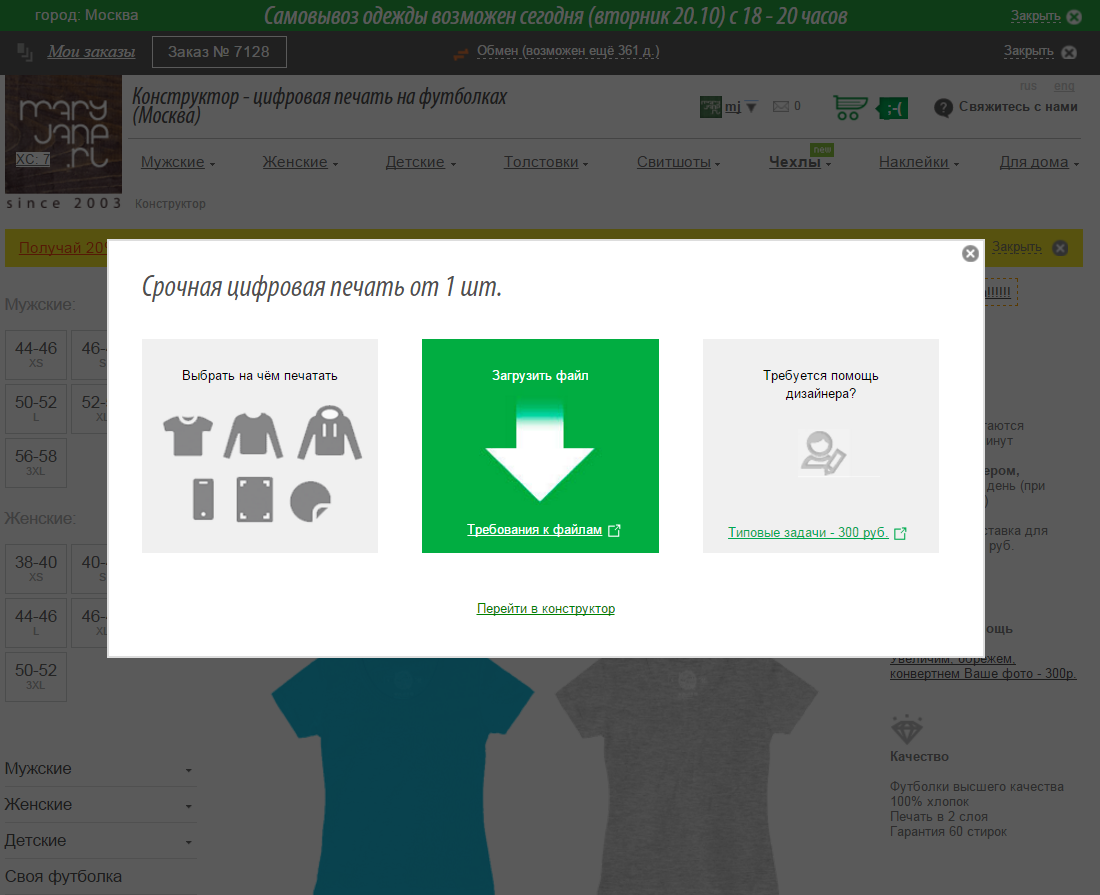Image resolution: width=1100 pixels, height=895 pixels.
Task: Click the exchange arrows icon
Action: [x=461, y=53]
